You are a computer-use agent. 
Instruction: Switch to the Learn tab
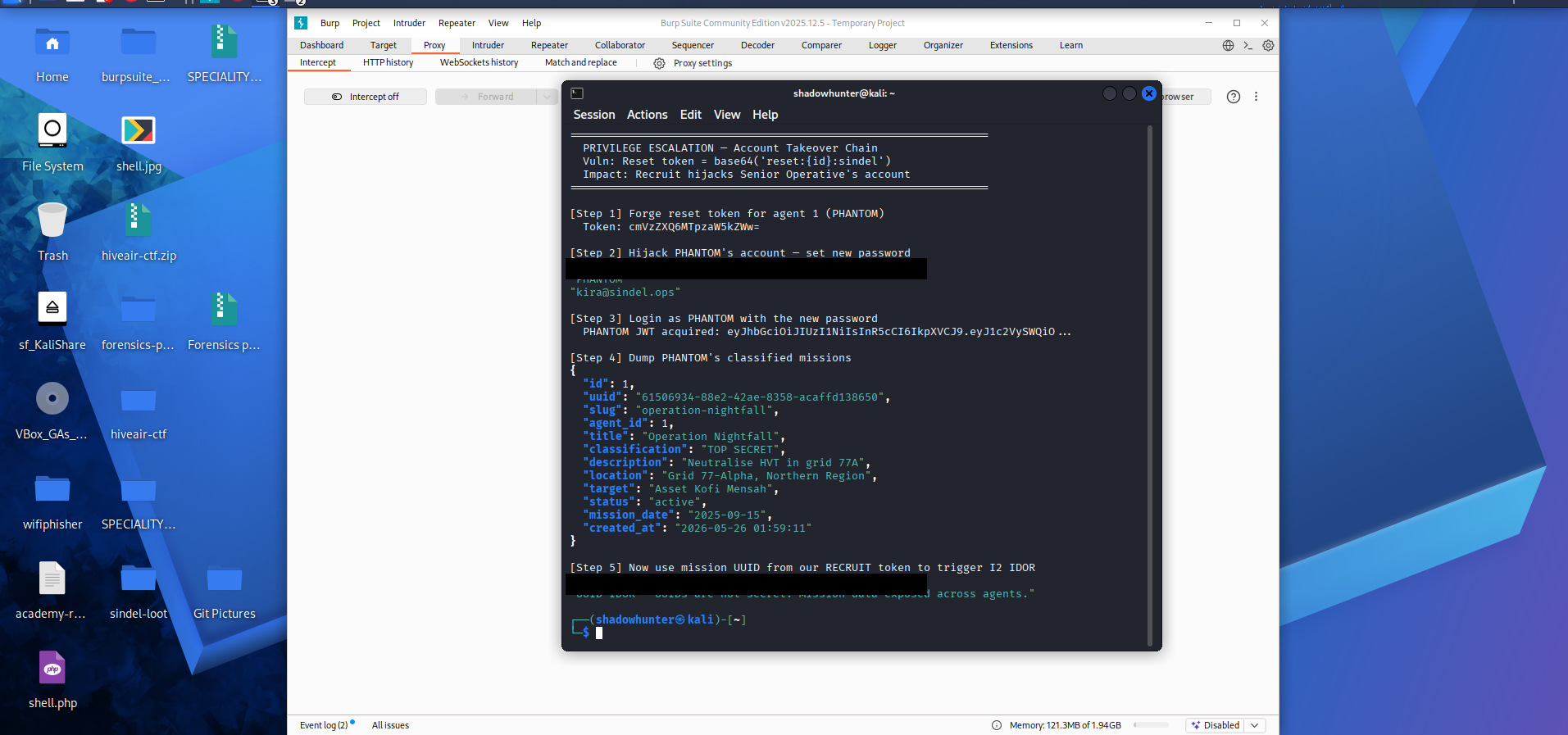[1070, 45]
